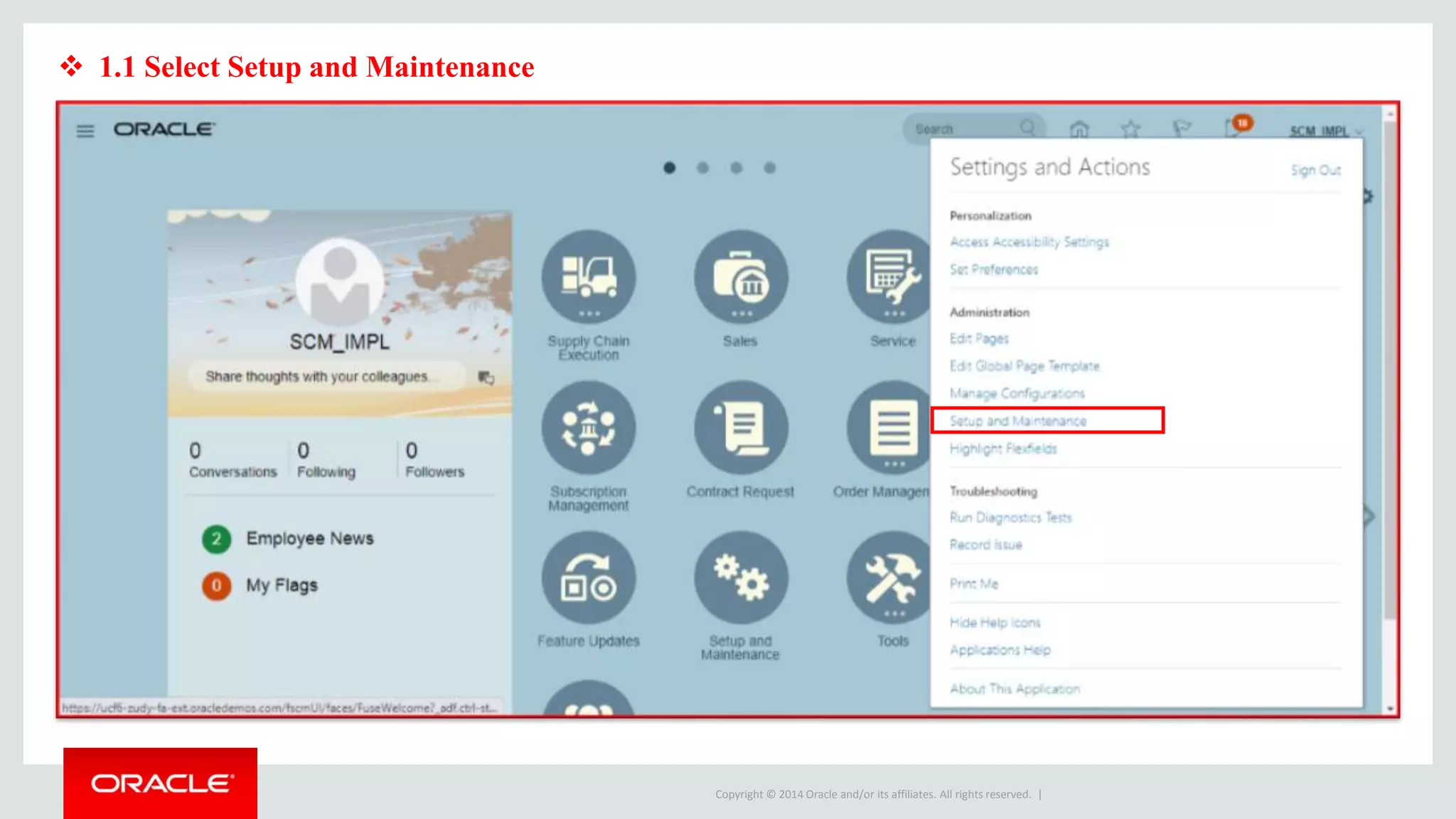Open the Watchlist flag icon
The height and width of the screenshot is (819, 1456).
click(1181, 129)
